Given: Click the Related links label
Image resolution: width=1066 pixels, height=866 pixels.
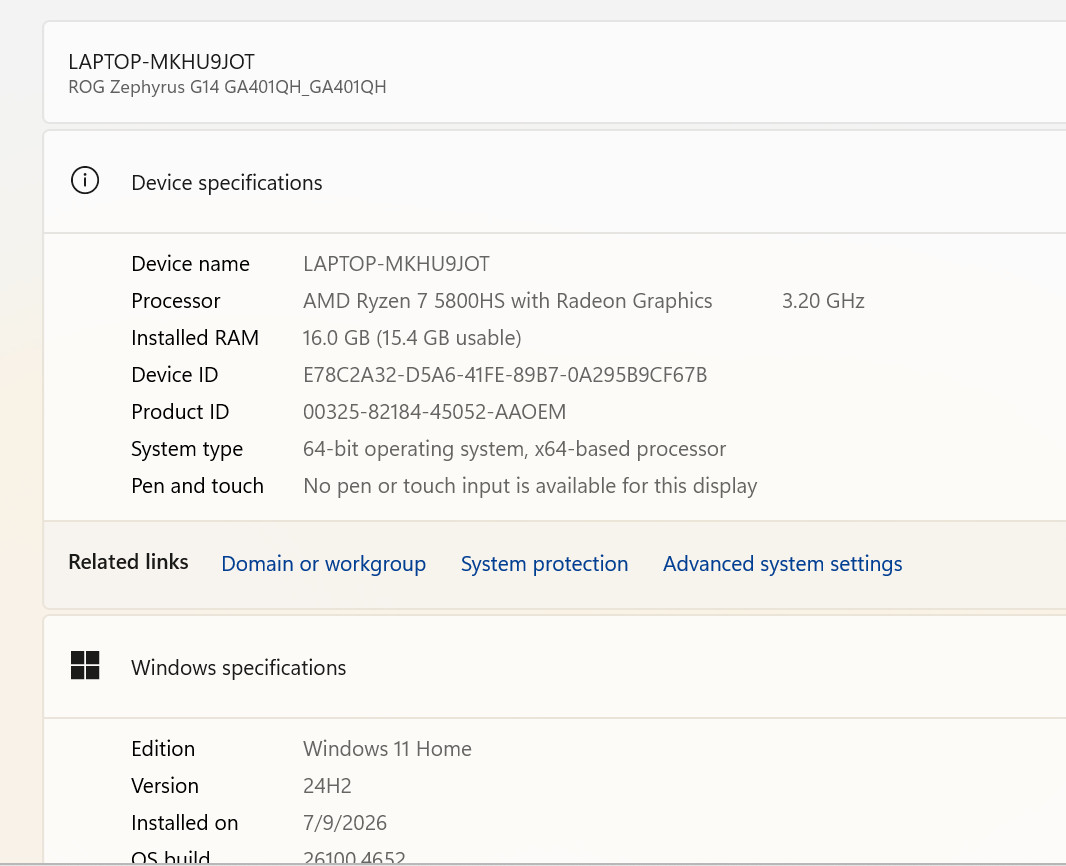Looking at the screenshot, I should pos(128,562).
